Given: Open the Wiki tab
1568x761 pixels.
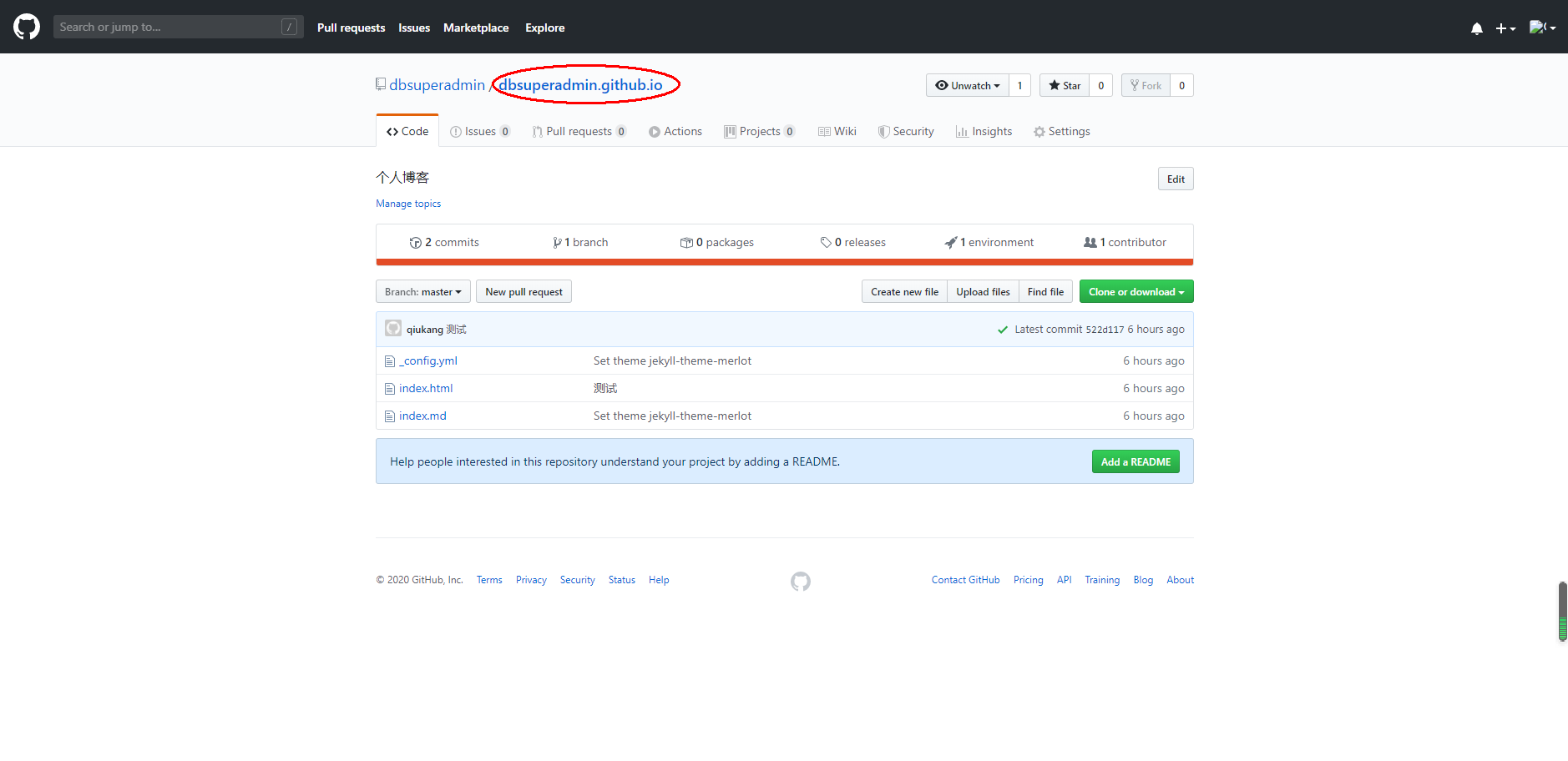Looking at the screenshot, I should tap(837, 131).
